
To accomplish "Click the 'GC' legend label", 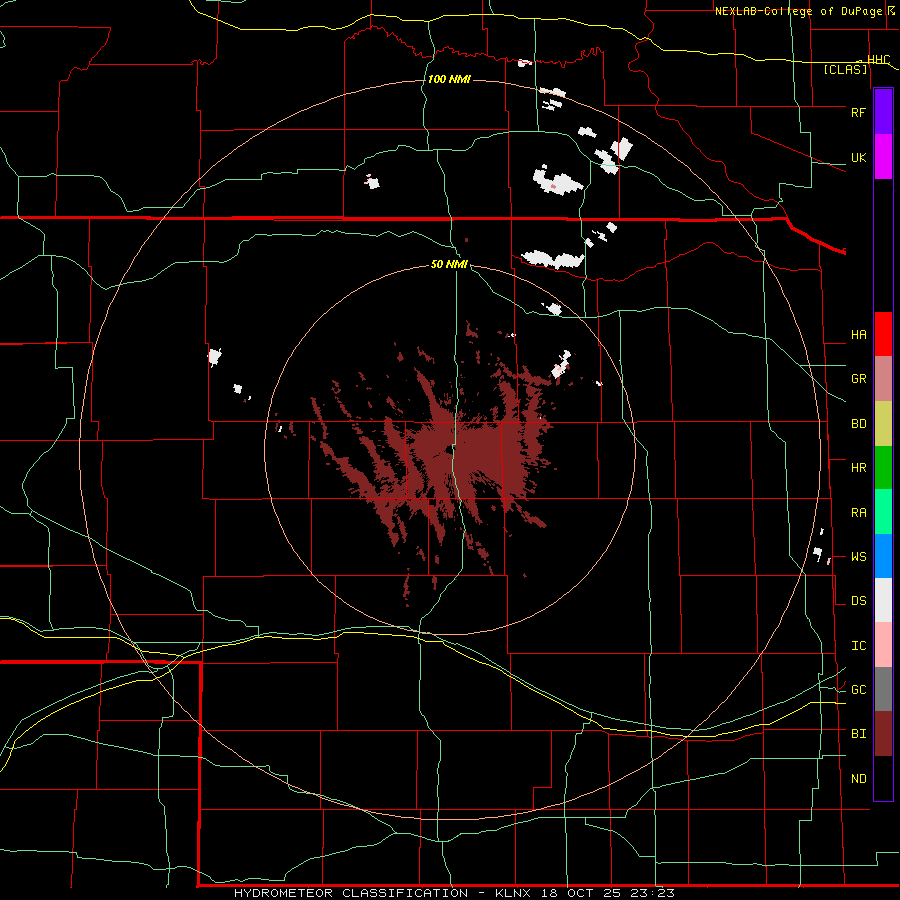I will [858, 690].
